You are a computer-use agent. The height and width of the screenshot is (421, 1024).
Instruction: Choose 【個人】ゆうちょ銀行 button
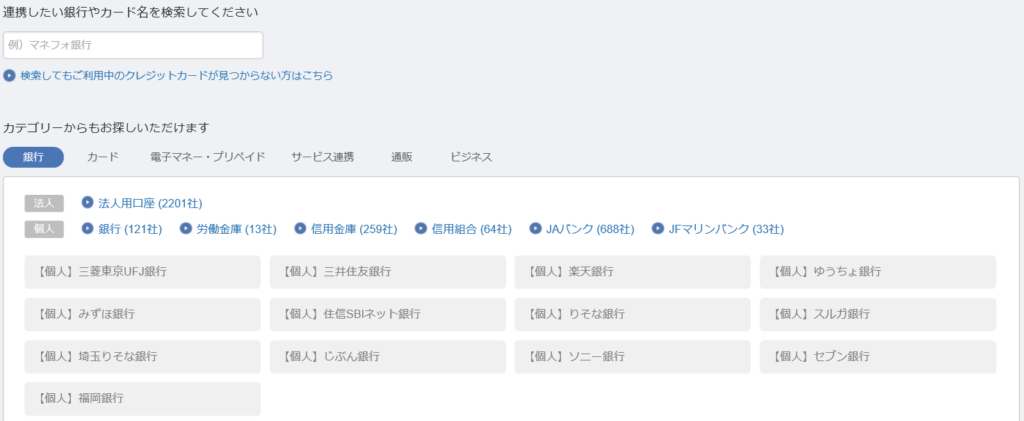coord(878,272)
